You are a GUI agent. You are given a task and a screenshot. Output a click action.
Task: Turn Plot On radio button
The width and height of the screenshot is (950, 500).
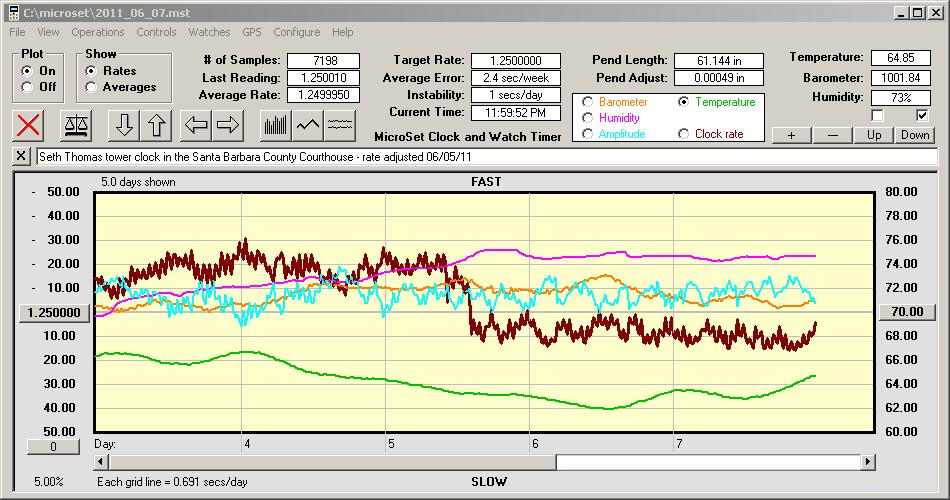tap(27, 71)
